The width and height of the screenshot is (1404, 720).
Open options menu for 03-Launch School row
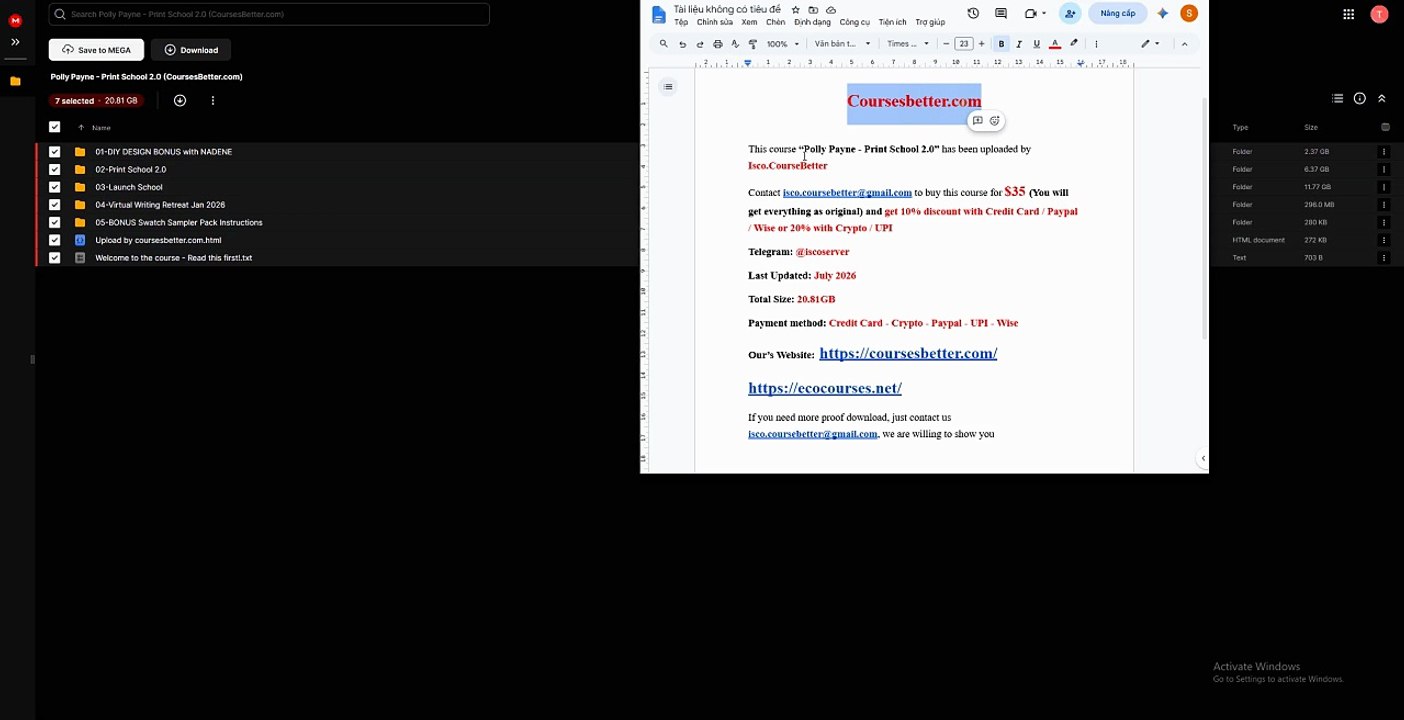coord(1384,187)
